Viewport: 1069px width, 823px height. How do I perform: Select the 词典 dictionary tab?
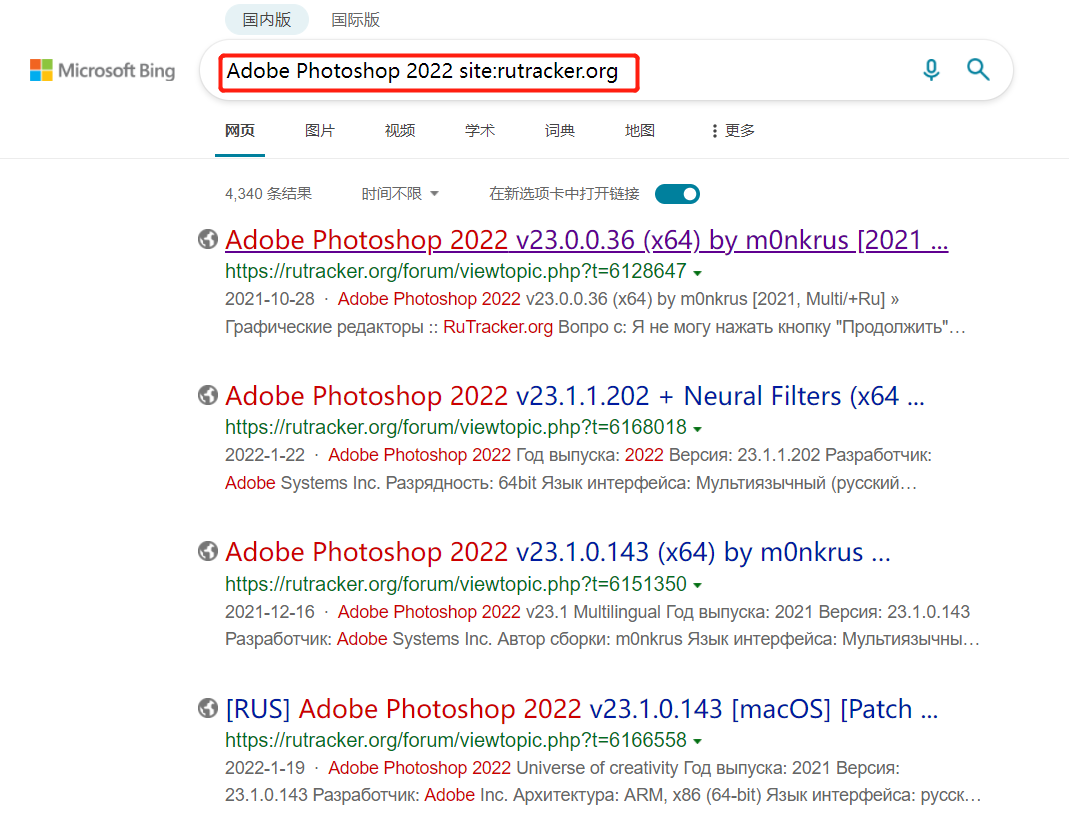click(560, 130)
